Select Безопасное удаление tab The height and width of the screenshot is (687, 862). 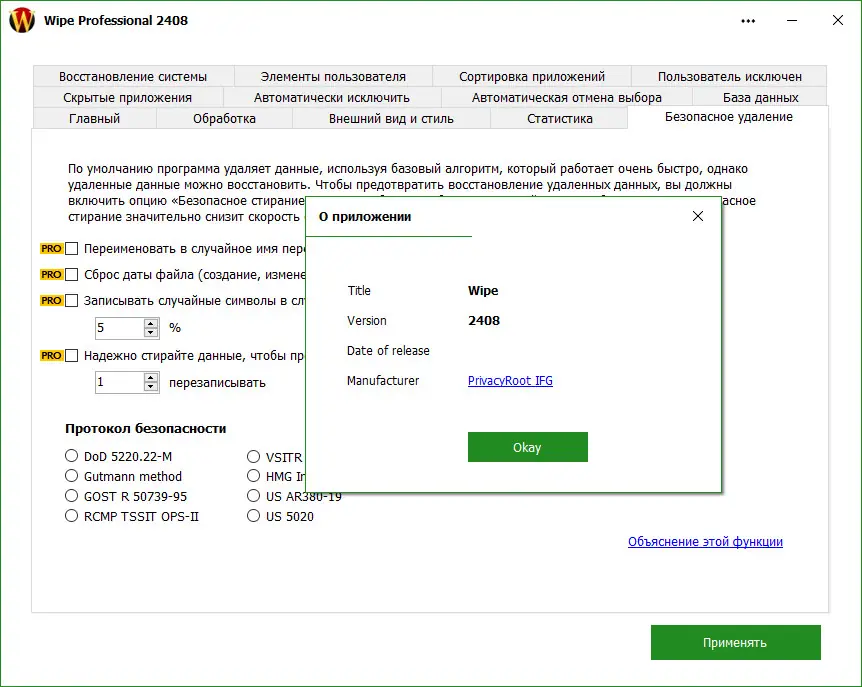728,117
